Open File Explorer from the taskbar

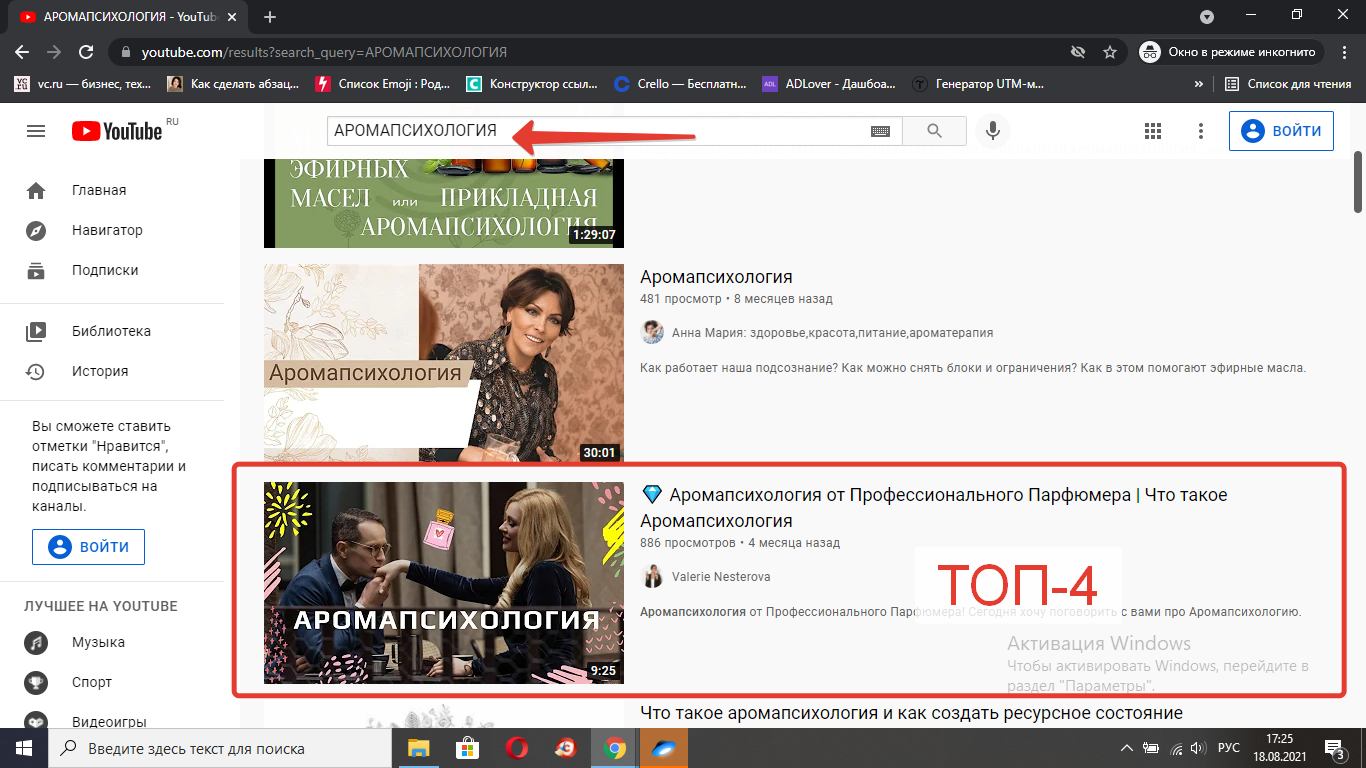(417, 748)
